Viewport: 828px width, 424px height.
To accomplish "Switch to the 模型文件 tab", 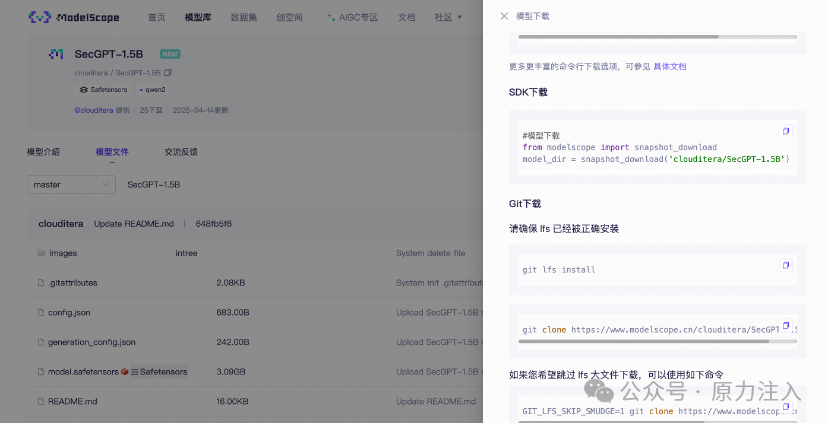I will [x=112, y=152].
